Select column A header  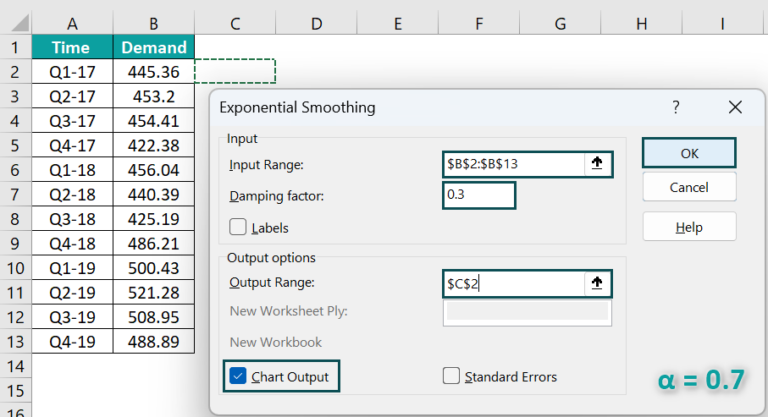[72, 22]
